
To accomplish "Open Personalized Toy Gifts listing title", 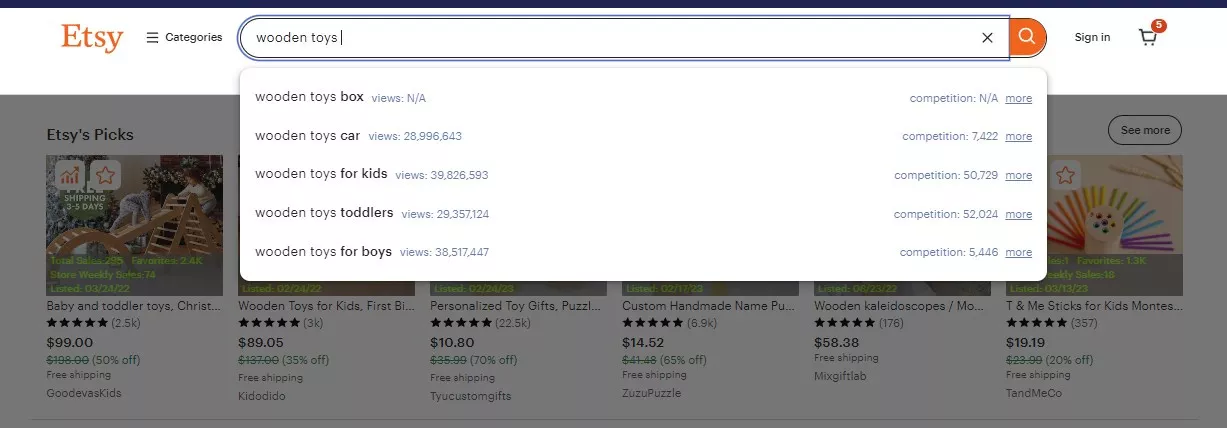I will [x=518, y=305].
